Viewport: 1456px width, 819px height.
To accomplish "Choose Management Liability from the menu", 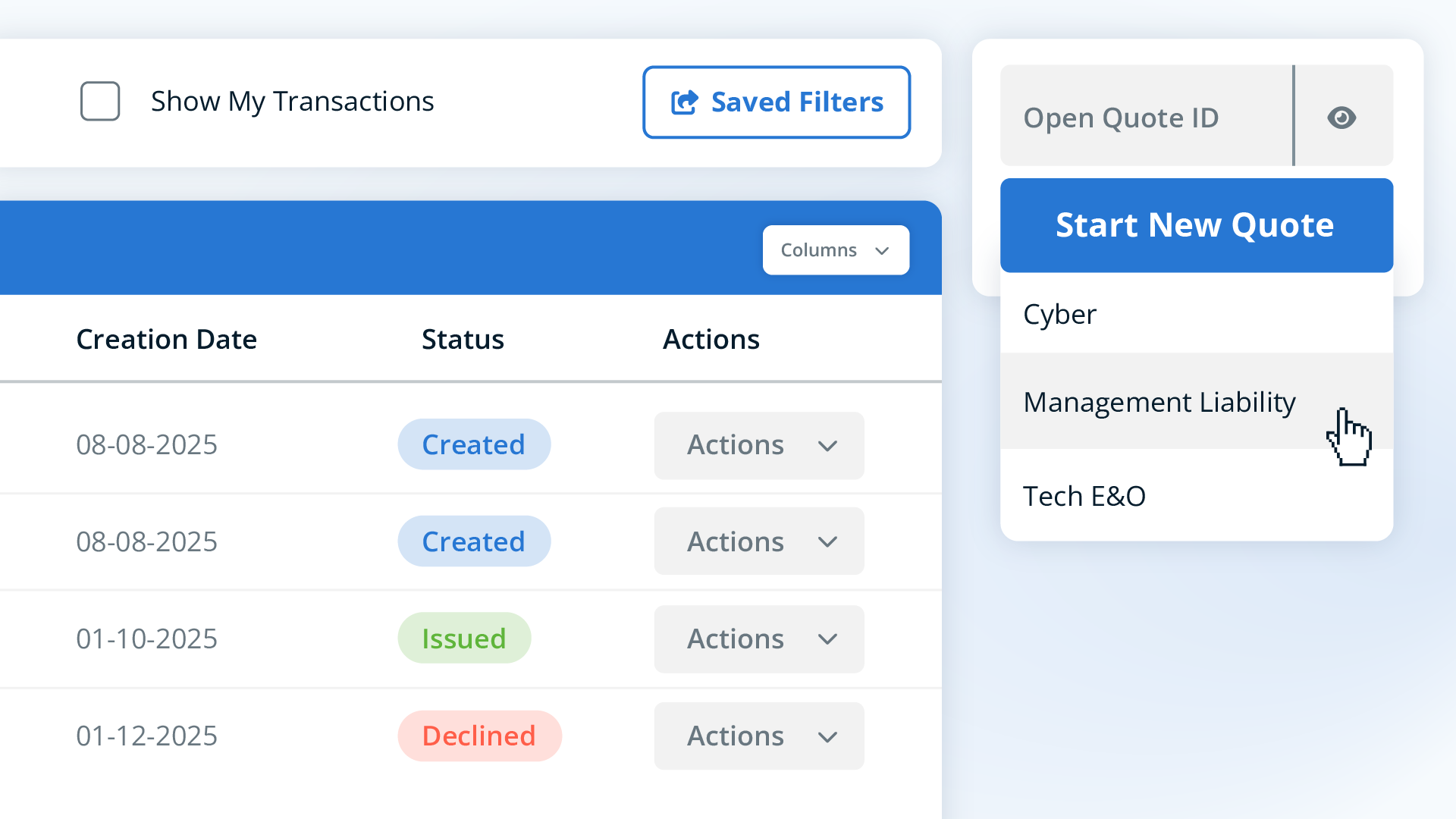I will tap(1159, 402).
